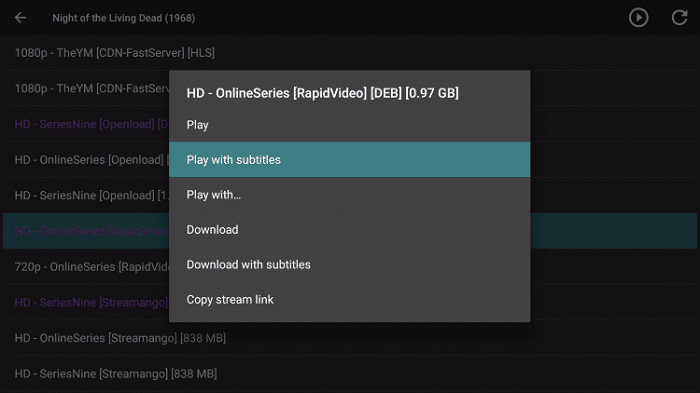The height and width of the screenshot is (393, 700).
Task: Click the play circle icon at top right
Action: tap(638, 18)
